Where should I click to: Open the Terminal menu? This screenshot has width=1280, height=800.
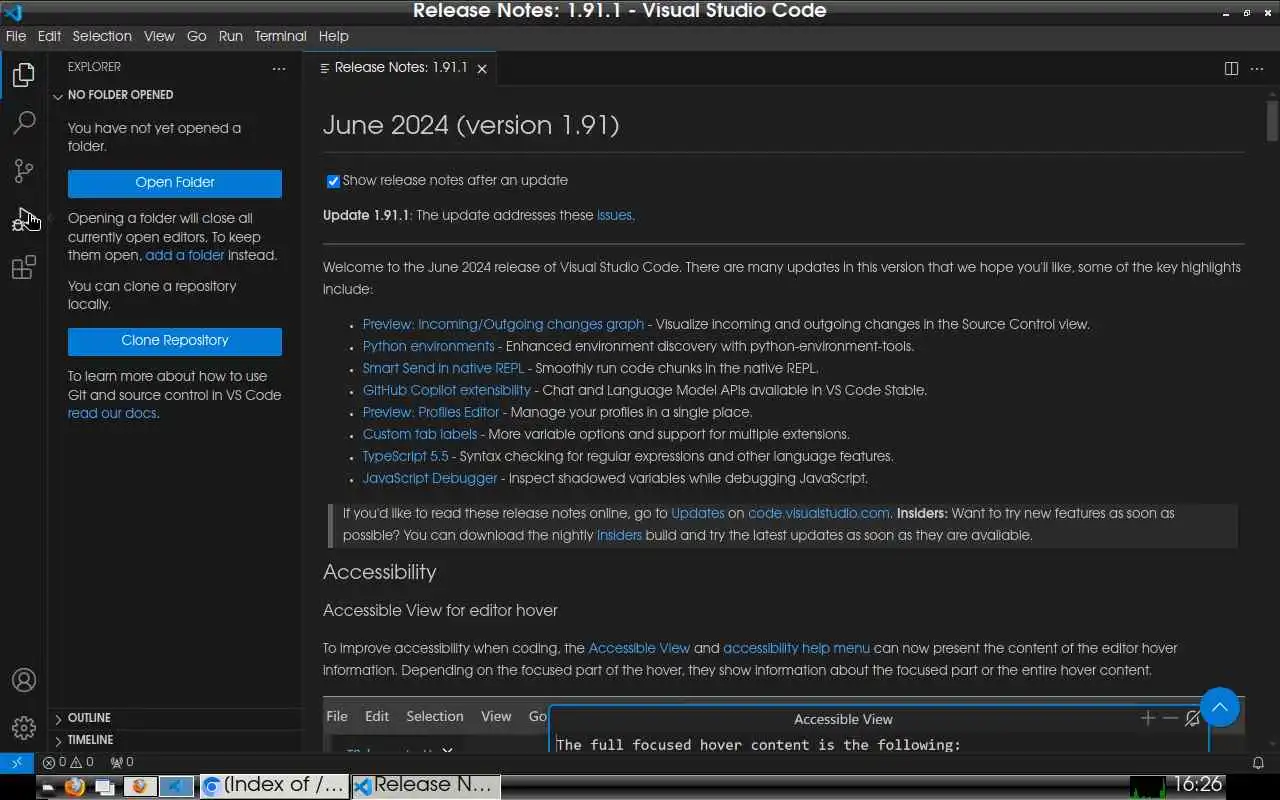coord(280,36)
